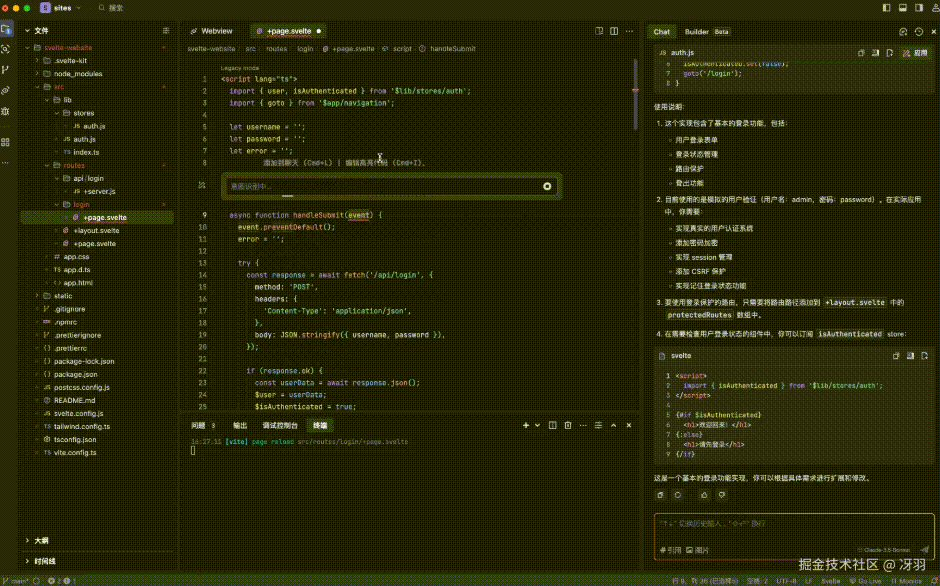Click the split editor icon

(x=614, y=31)
